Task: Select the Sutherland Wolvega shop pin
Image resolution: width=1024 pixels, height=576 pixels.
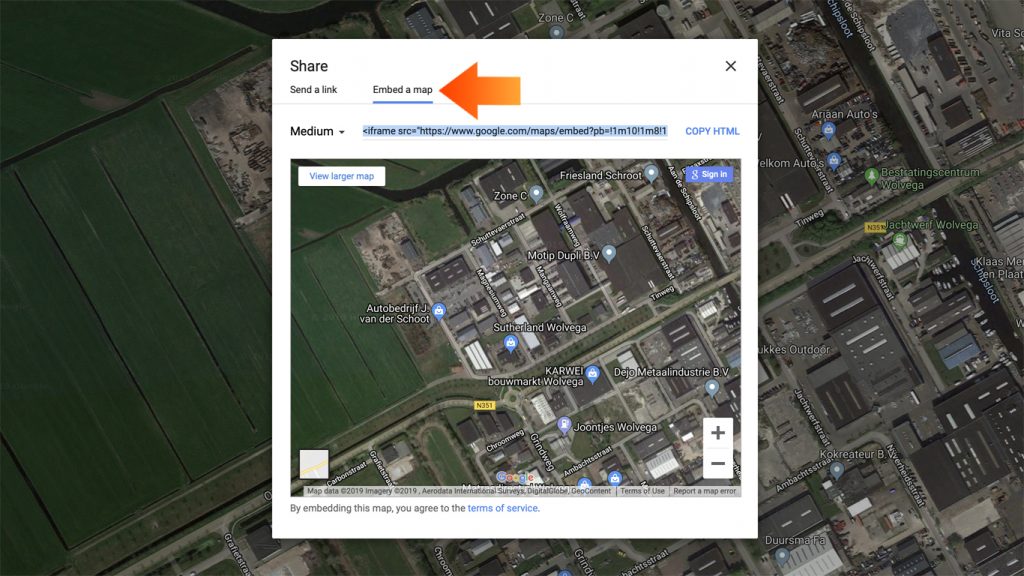Action: 511,343
